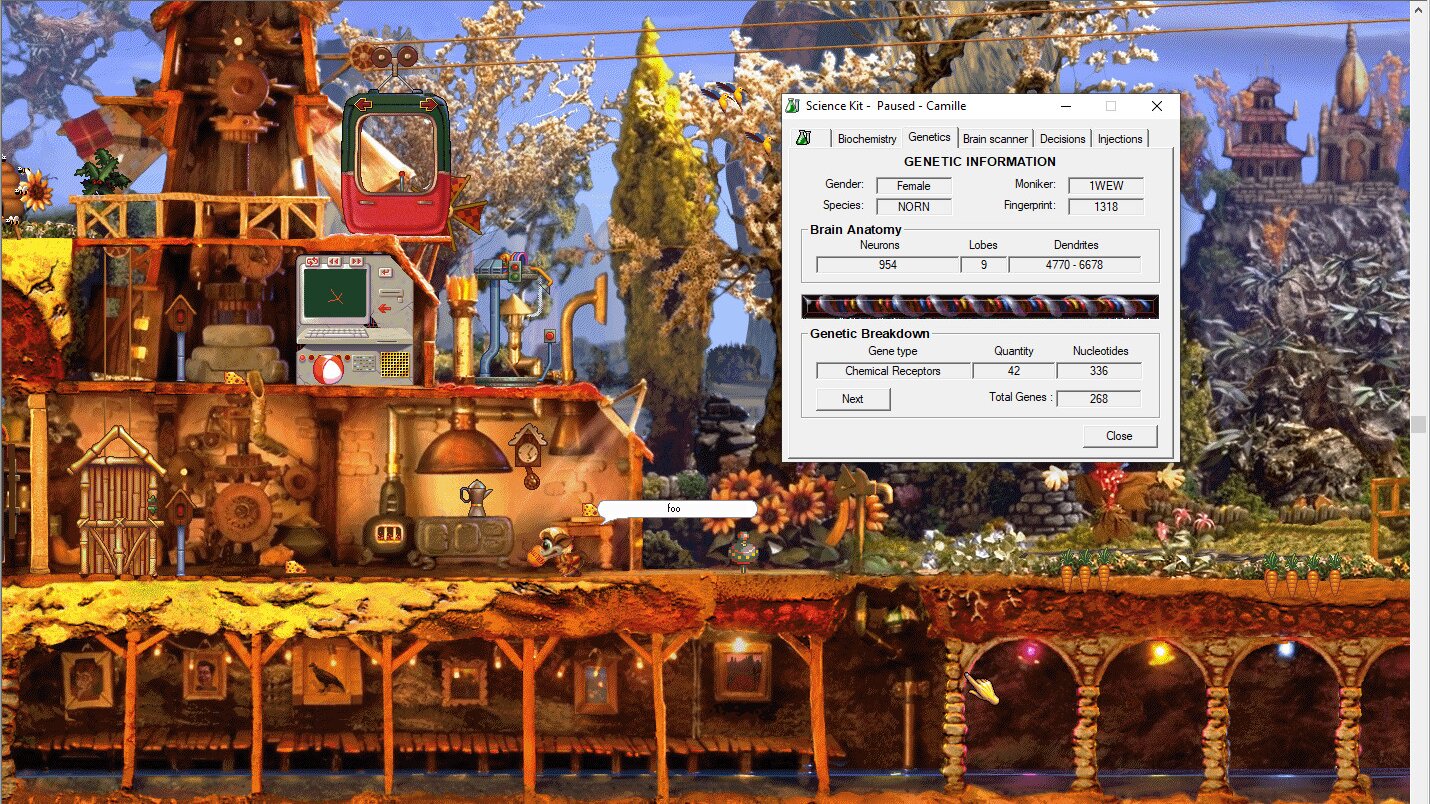1430x804 pixels.
Task: Click the Chemical Receptors gene type field
Action: pyautogui.click(x=892, y=371)
